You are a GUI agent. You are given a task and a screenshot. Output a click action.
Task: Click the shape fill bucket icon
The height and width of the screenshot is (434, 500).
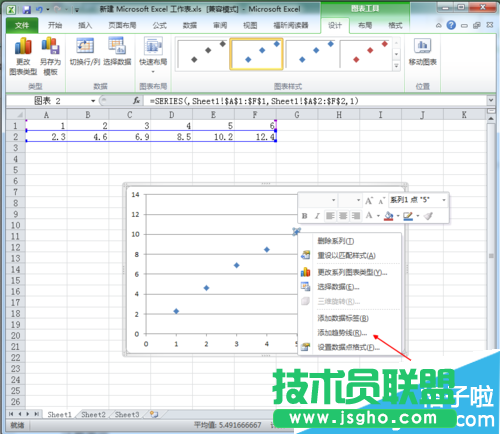coord(389,216)
